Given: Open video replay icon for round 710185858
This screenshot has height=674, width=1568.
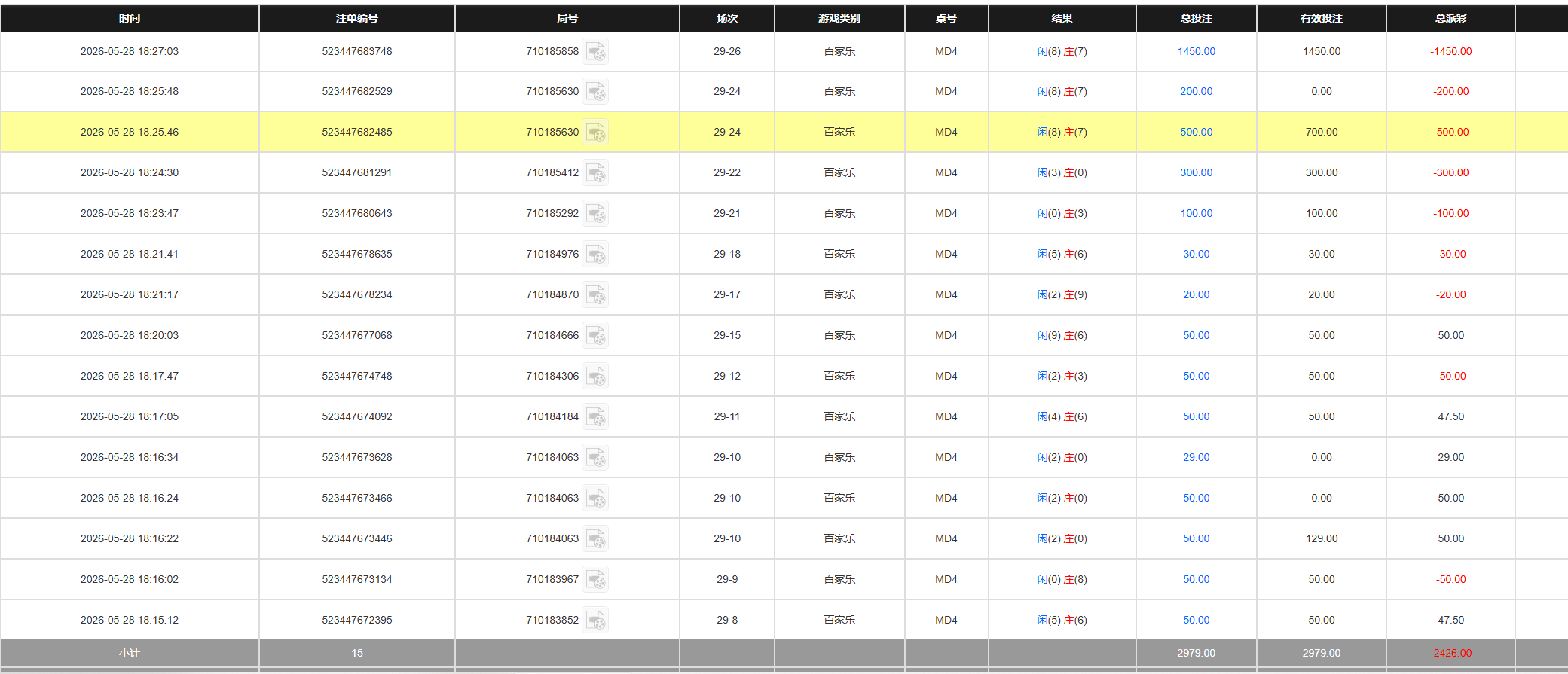Looking at the screenshot, I should [x=595, y=52].
